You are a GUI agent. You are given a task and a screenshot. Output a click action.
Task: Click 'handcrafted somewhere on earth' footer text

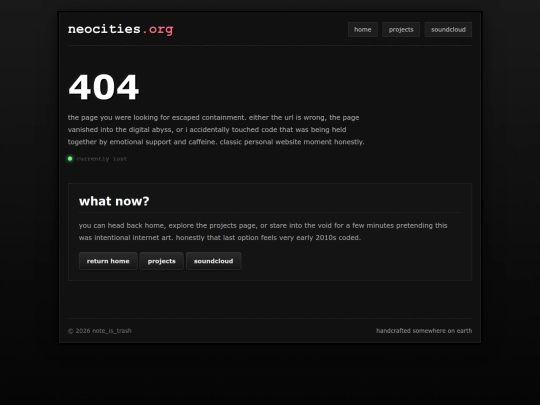click(424, 331)
